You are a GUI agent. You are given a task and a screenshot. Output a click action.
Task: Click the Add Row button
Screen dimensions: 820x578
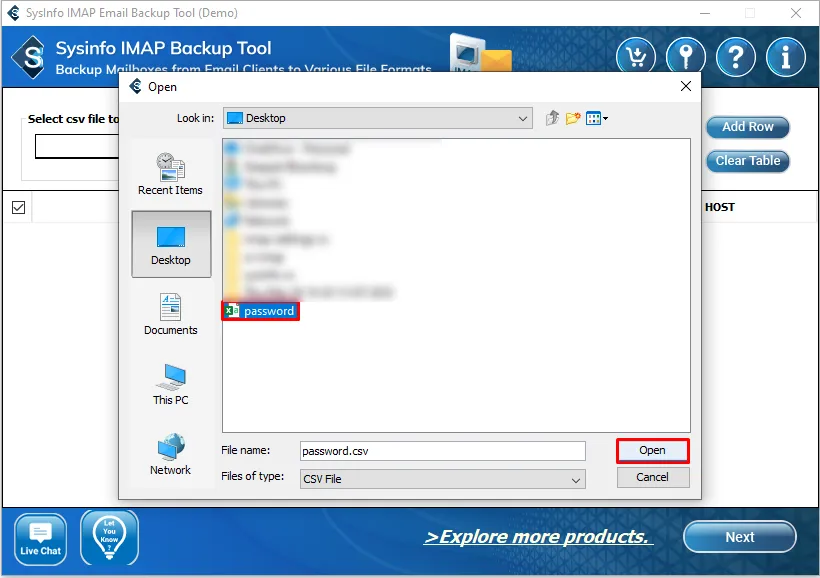click(x=748, y=127)
